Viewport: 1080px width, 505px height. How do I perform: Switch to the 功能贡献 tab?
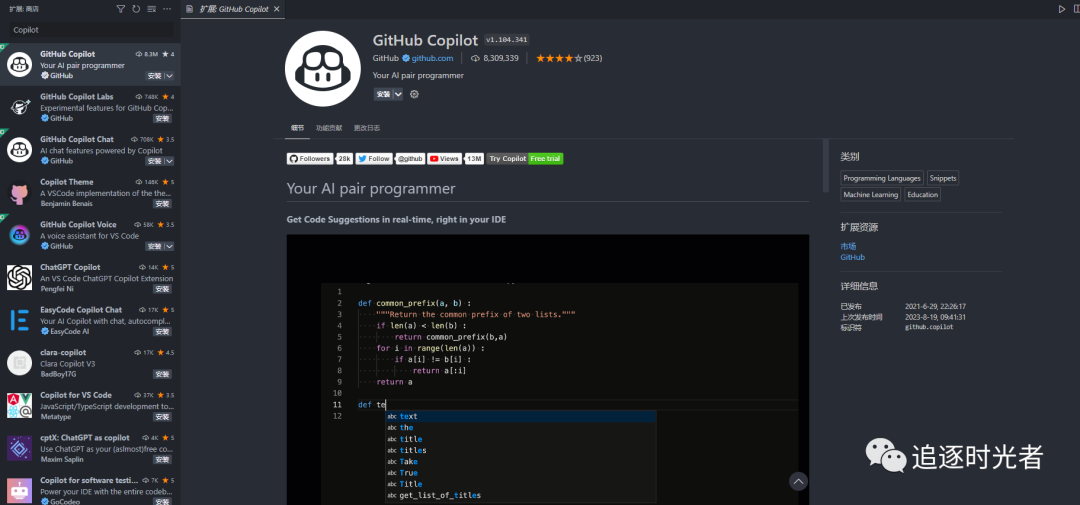tap(329, 128)
